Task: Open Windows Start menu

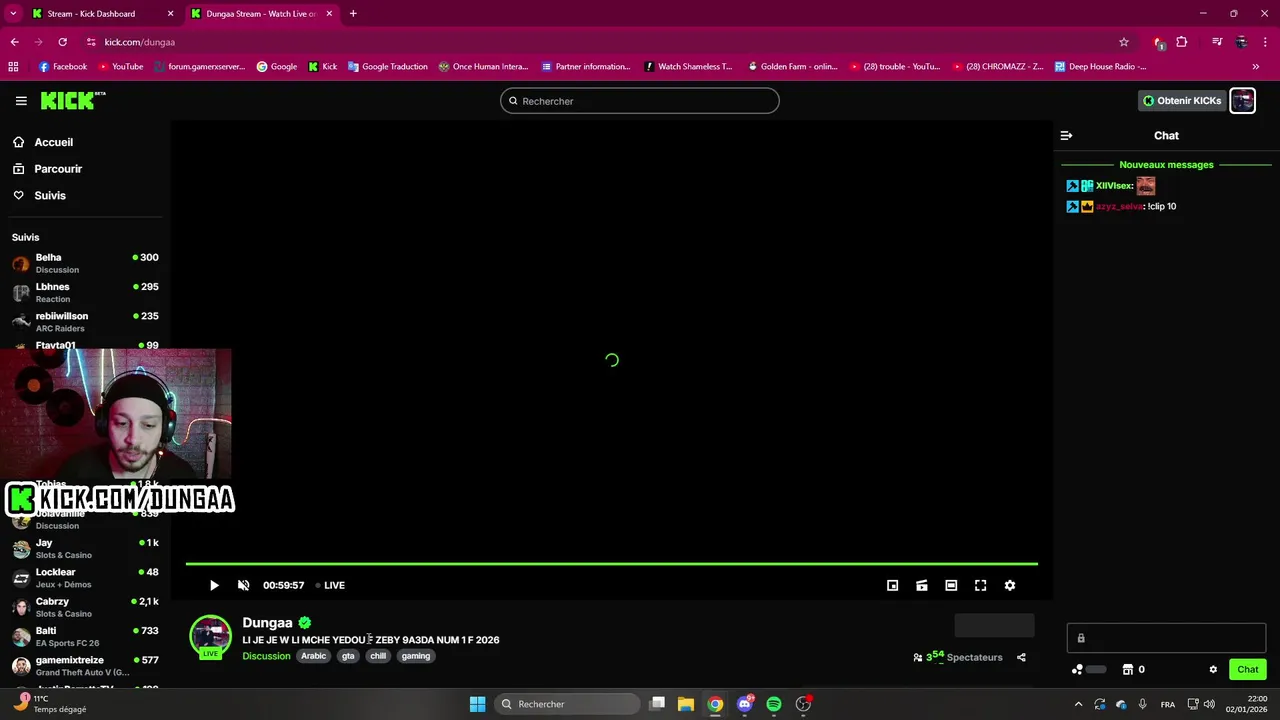Action: (477, 704)
